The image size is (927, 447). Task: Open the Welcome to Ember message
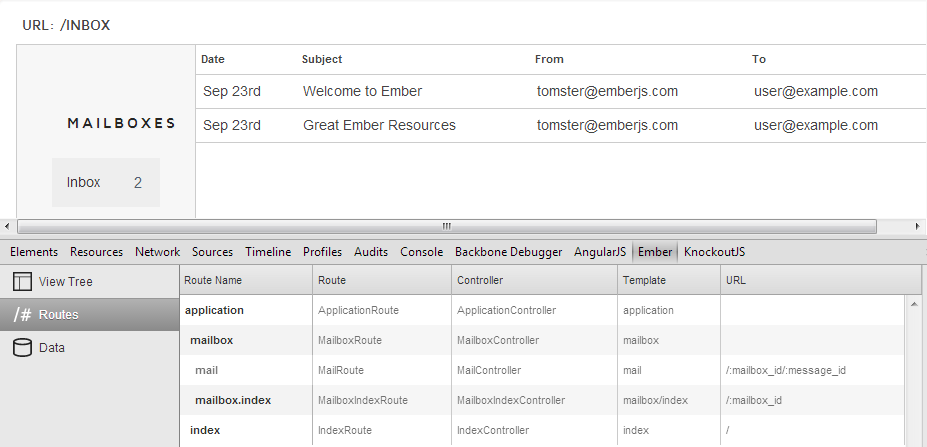(362, 91)
